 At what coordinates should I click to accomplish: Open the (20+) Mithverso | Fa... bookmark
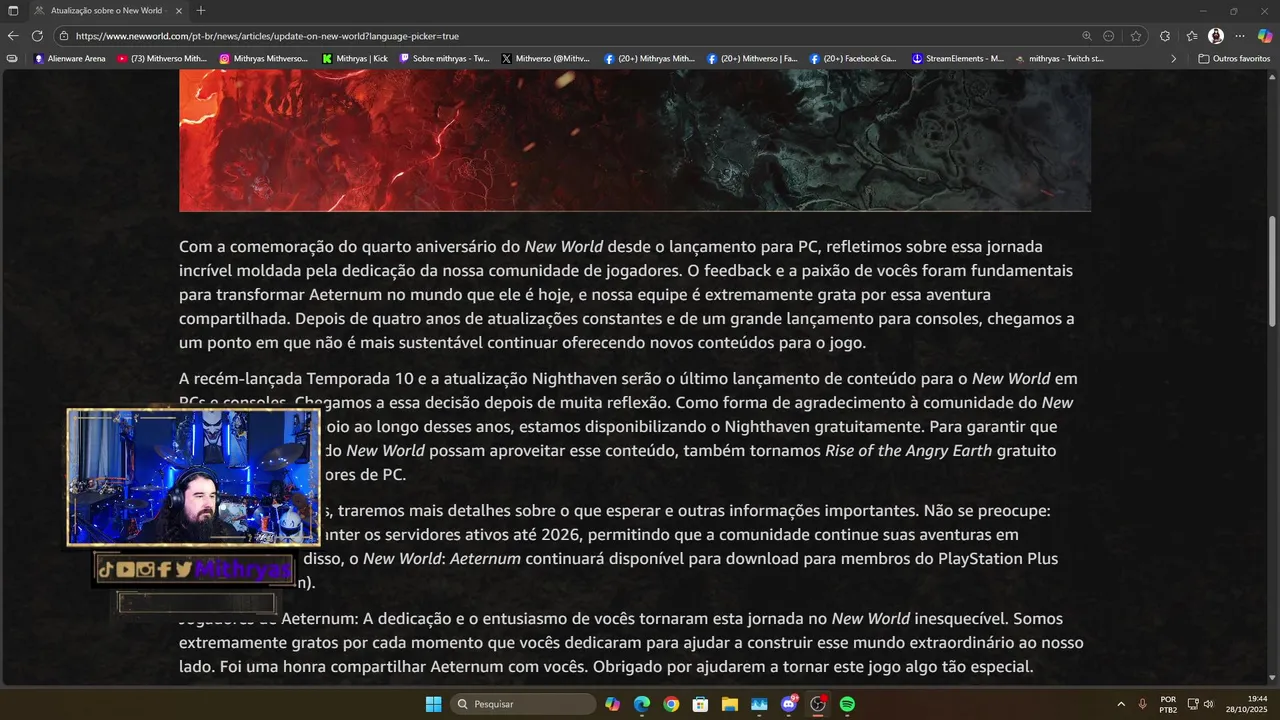752,59
